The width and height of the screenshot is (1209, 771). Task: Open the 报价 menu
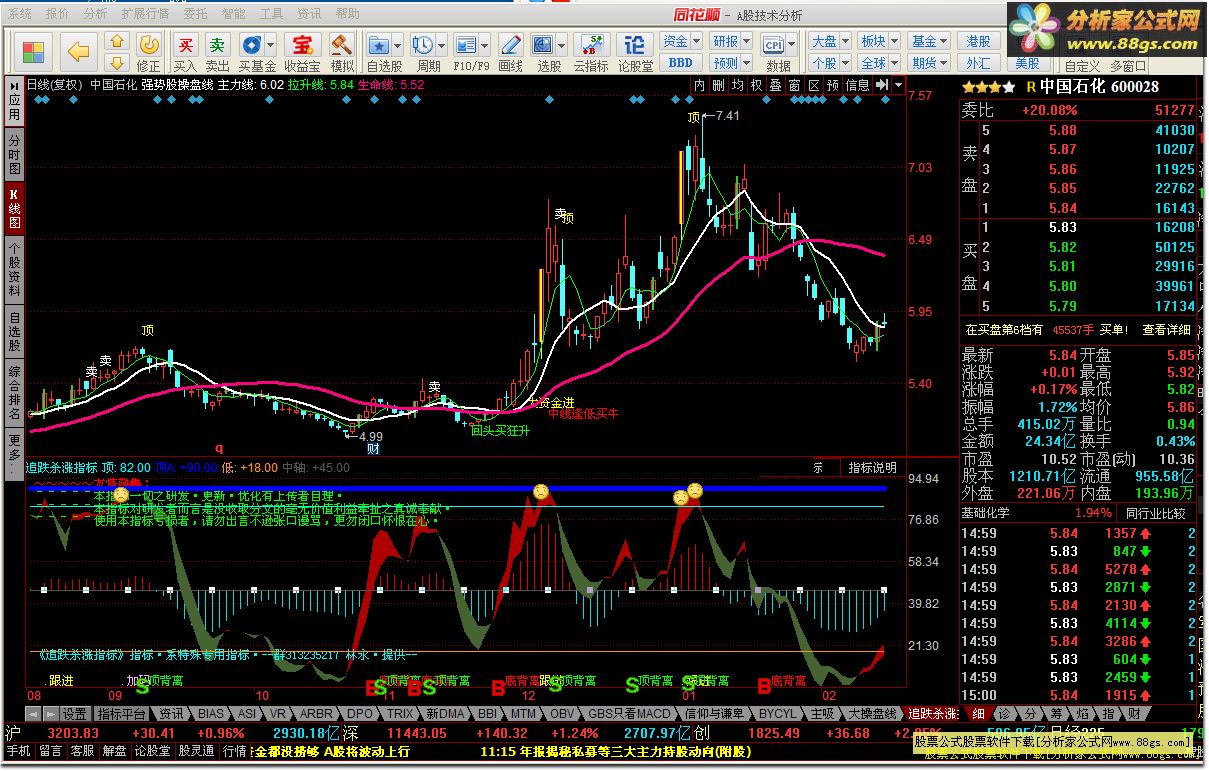58,14
